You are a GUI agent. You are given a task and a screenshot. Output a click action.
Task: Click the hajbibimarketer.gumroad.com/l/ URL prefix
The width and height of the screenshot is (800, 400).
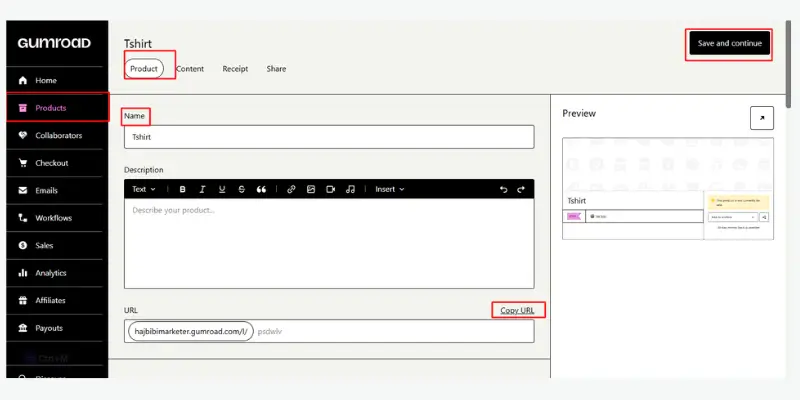pyautogui.click(x=189, y=332)
